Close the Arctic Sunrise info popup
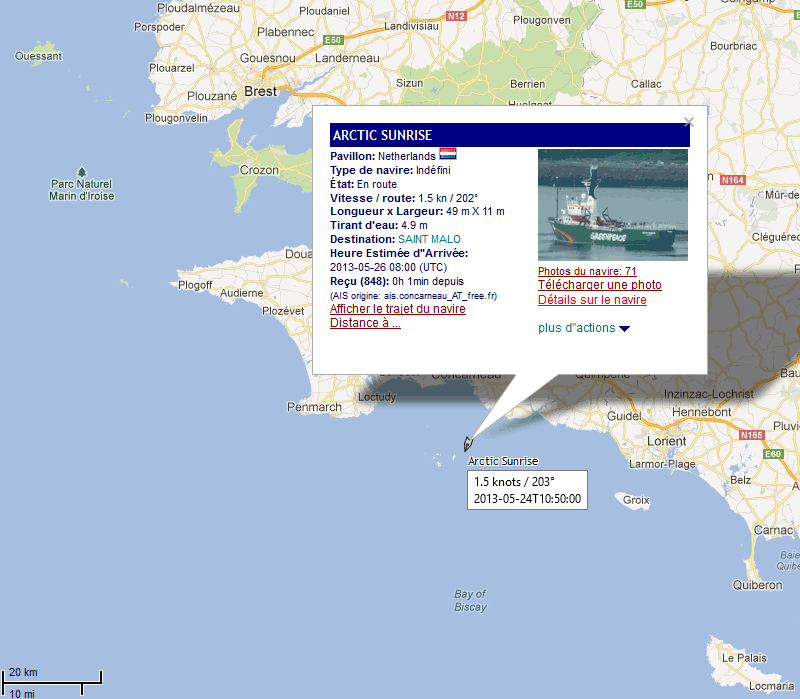Screen dimensions: 800x699 click(x=689, y=122)
